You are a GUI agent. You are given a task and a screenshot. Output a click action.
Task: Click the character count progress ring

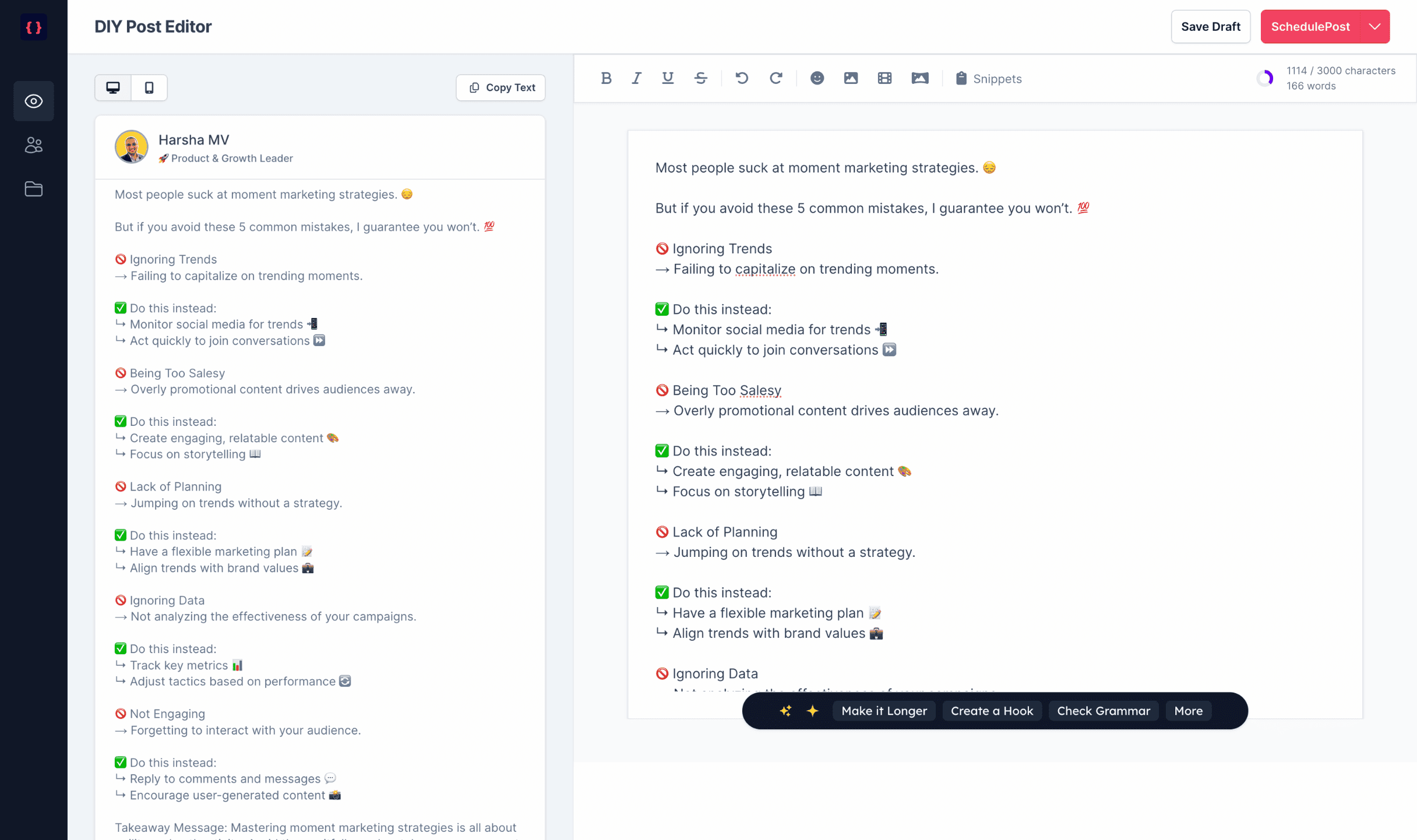coord(1265,78)
